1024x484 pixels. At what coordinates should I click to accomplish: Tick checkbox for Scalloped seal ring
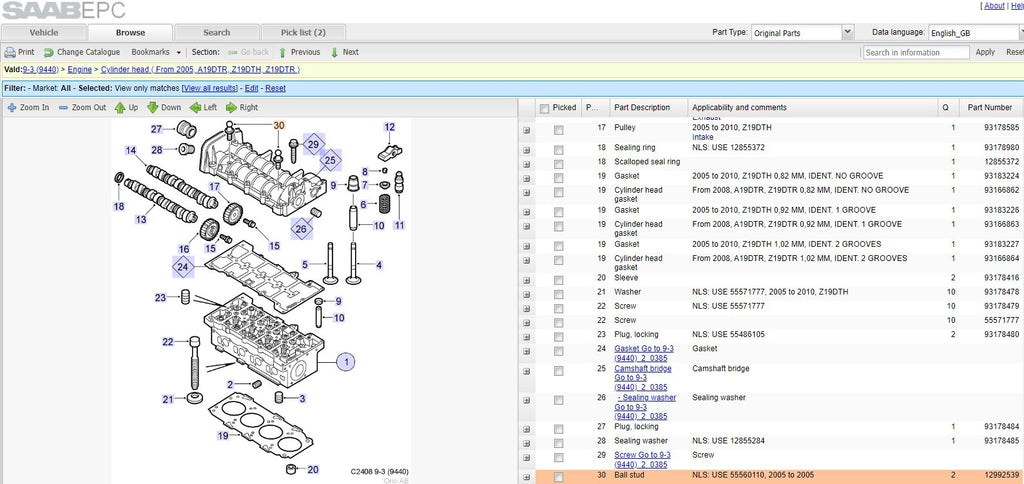558,164
